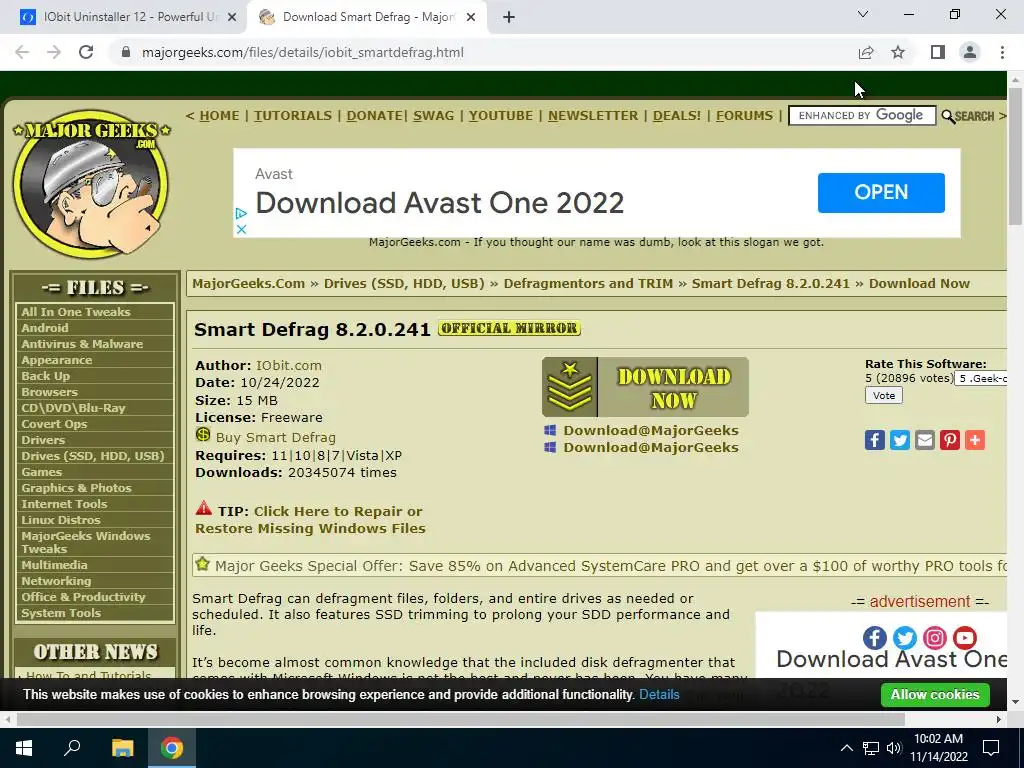Open TUTORIALS in top navigation
This screenshot has height=768, width=1024.
[293, 116]
